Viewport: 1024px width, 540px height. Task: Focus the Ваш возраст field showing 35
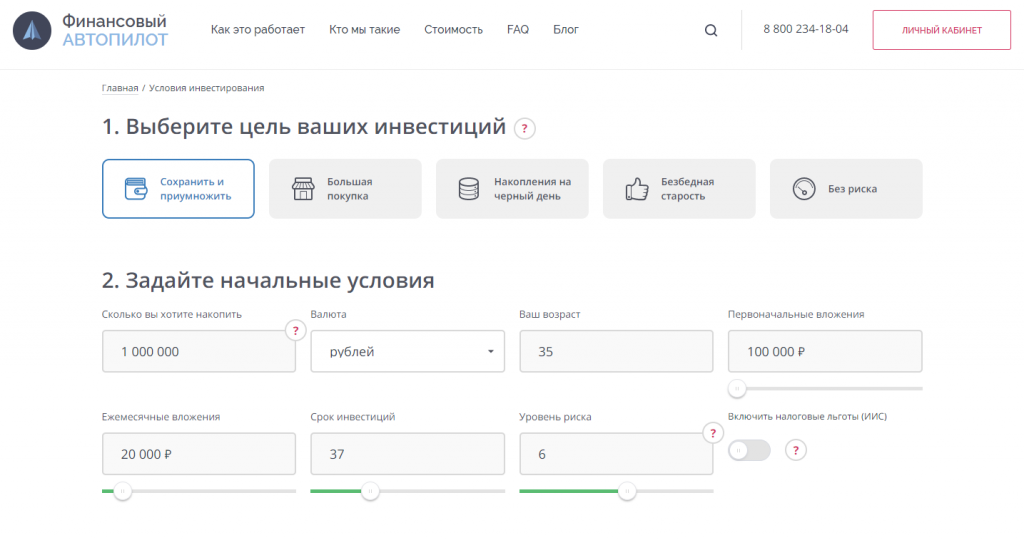[616, 351]
